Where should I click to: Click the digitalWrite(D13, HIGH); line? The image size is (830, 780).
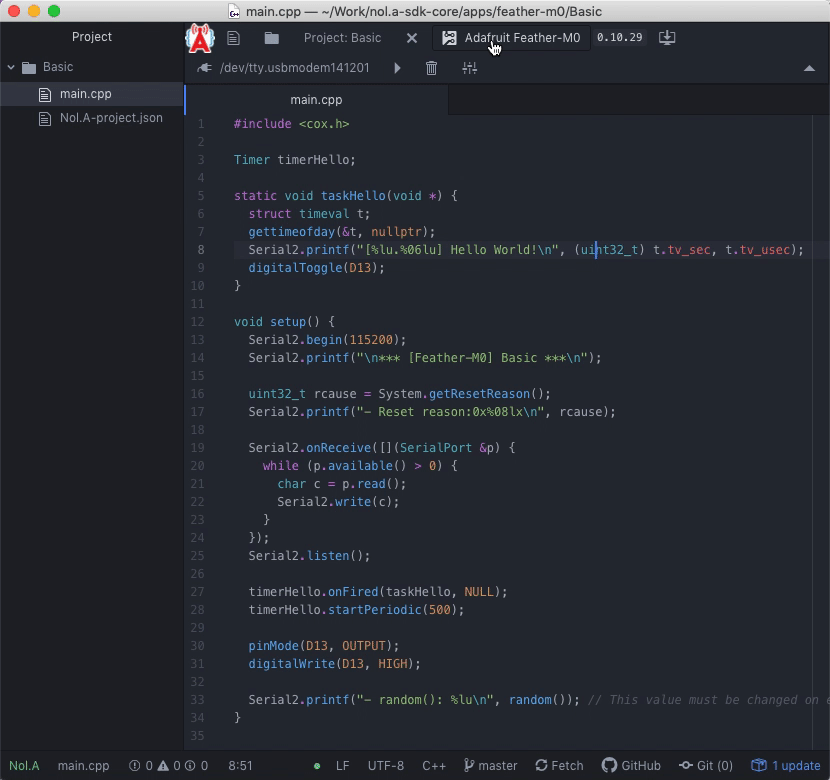335,664
